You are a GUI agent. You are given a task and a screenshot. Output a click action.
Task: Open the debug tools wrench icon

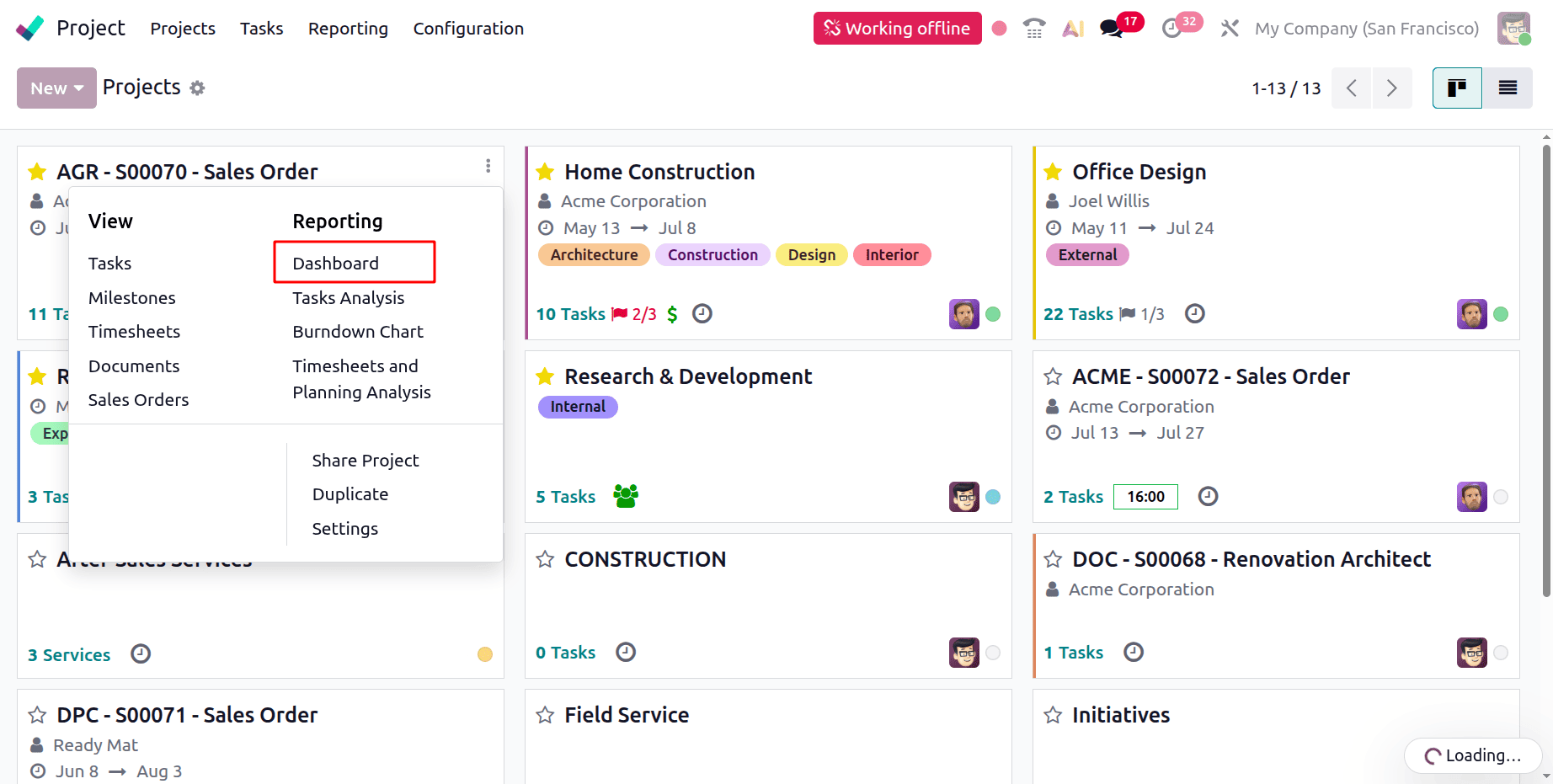pos(1230,29)
